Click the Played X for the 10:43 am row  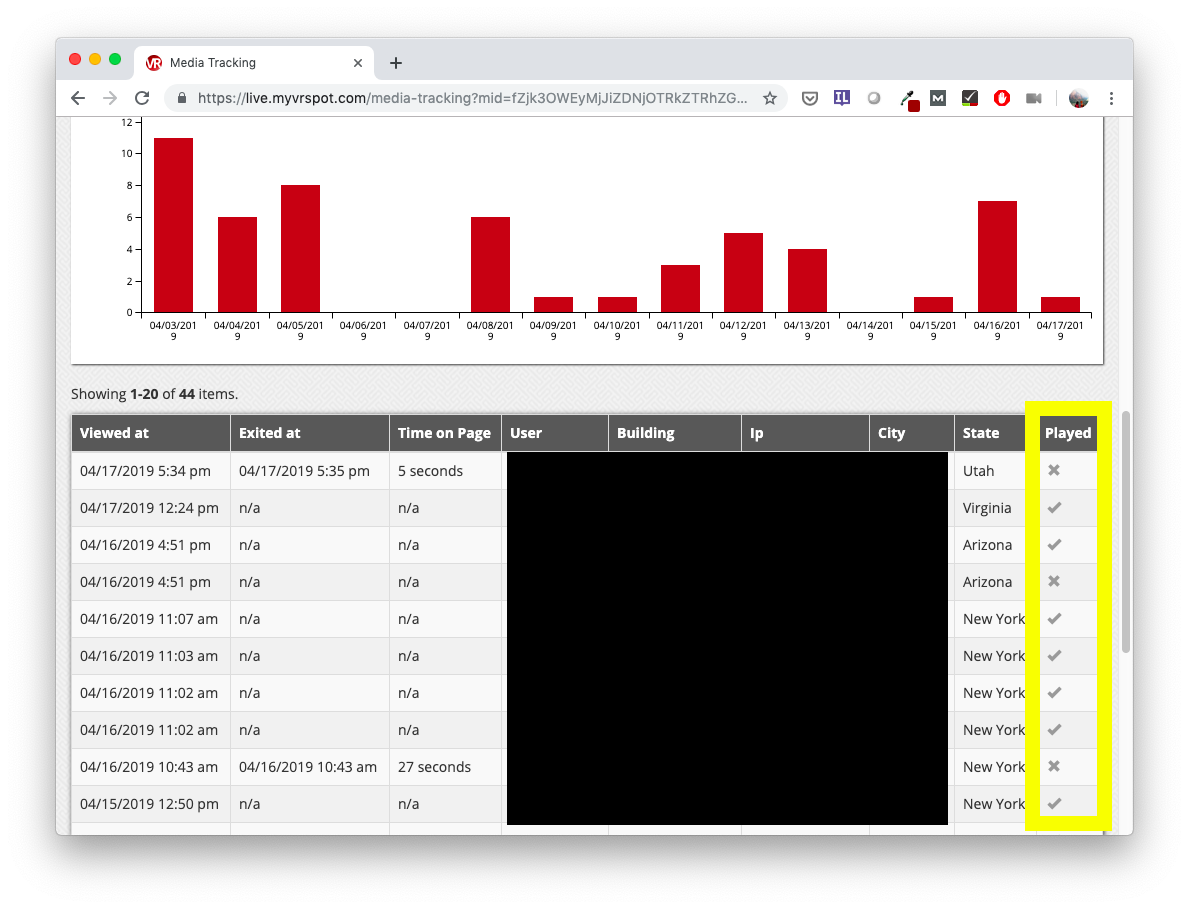[1054, 767]
